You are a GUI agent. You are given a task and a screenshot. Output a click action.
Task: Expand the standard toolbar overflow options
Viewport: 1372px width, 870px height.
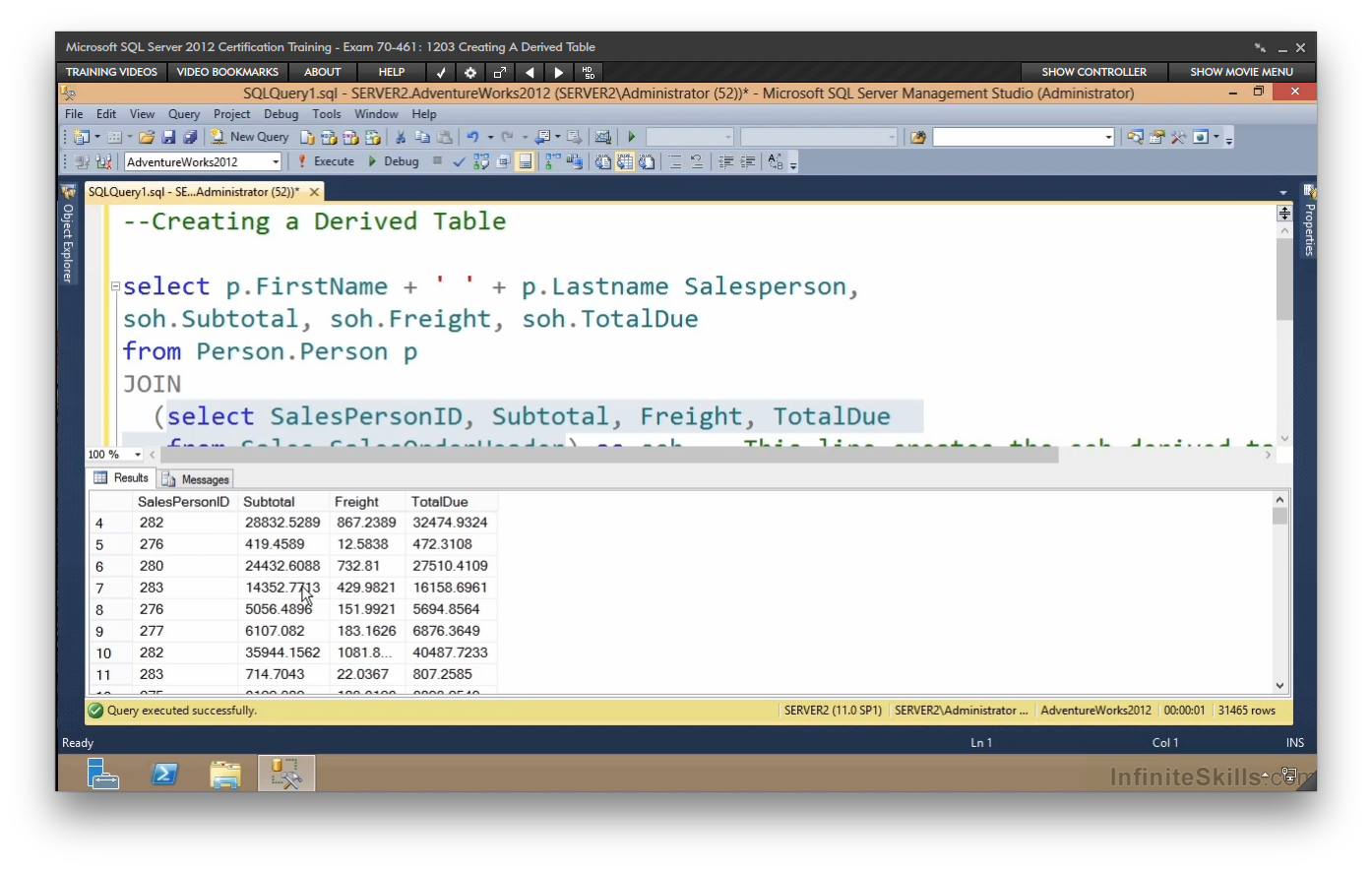click(x=1229, y=140)
